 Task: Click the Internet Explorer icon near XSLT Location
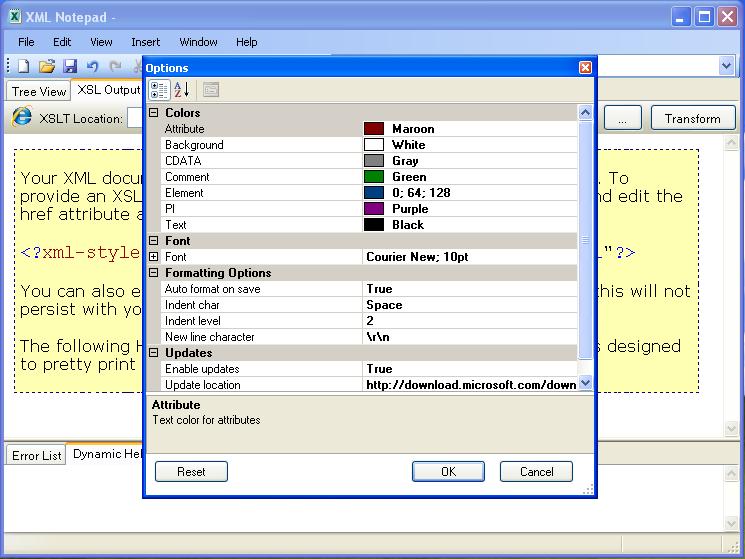click(x=22, y=117)
